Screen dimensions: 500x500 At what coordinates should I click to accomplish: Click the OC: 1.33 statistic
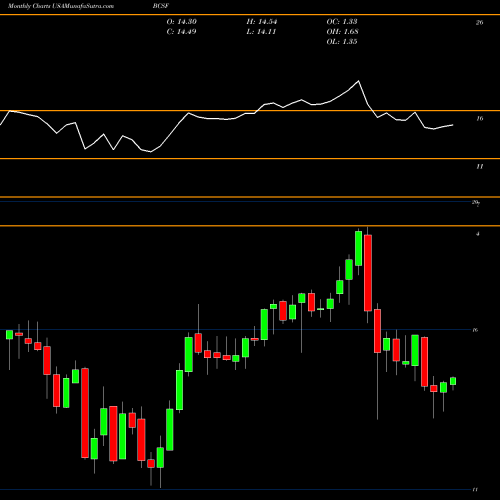[342, 22]
